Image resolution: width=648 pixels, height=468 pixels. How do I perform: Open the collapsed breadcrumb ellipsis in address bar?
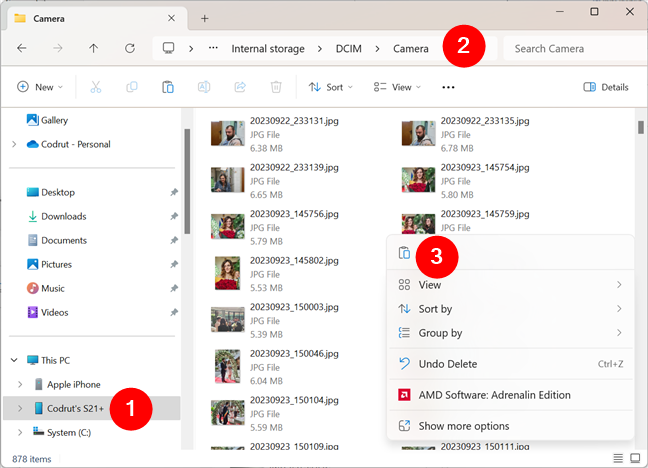coord(213,48)
